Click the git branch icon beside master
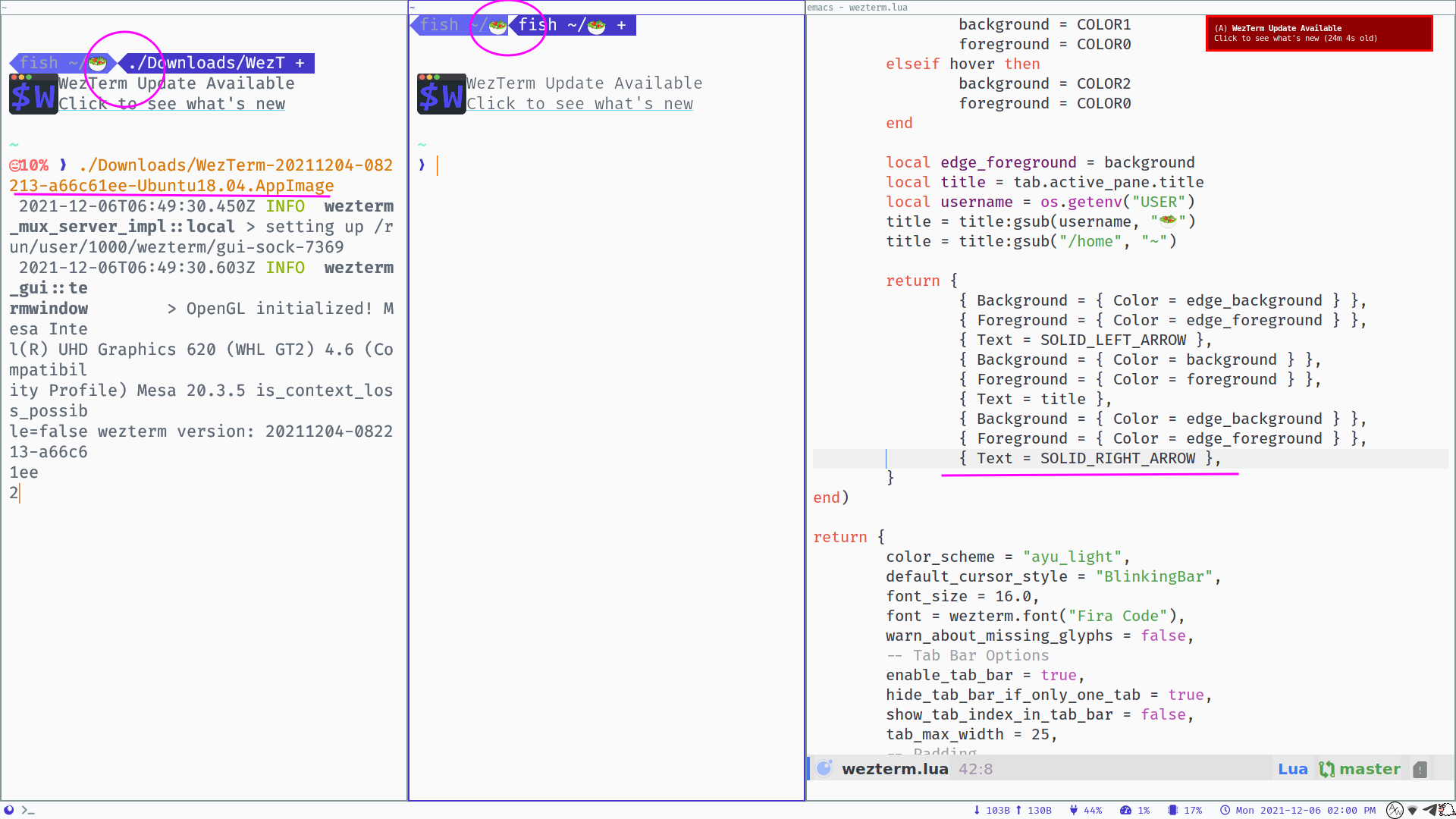The width and height of the screenshot is (1456, 819). click(1327, 769)
